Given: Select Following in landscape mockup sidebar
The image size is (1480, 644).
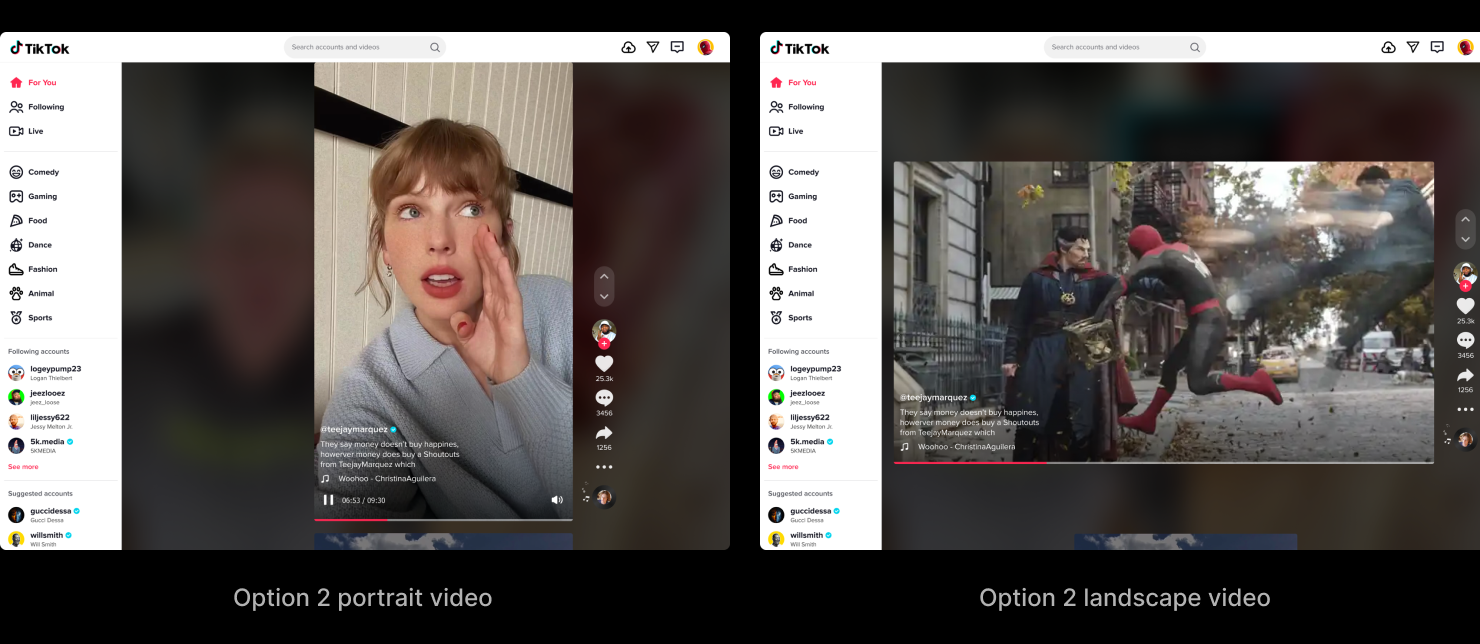Looking at the screenshot, I should [797, 107].
